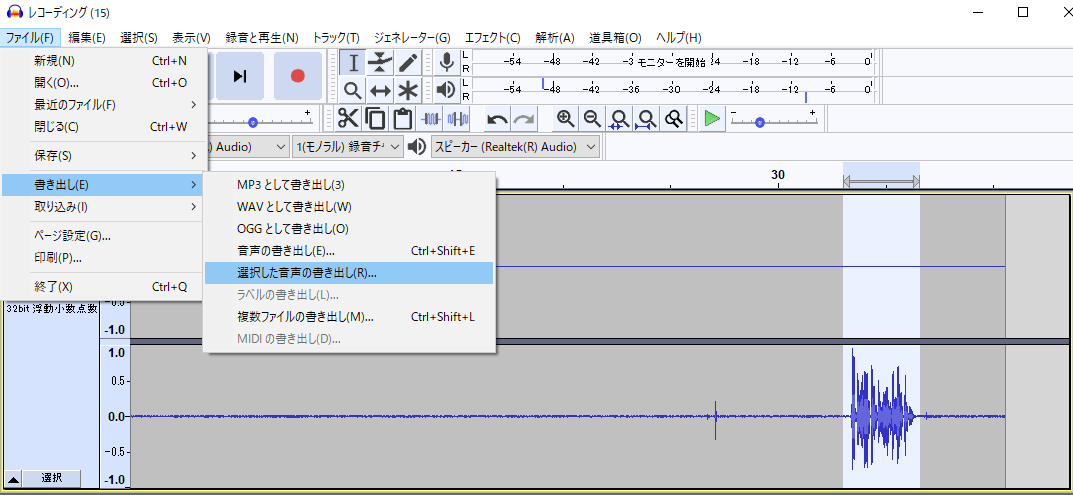The width and height of the screenshot is (1073, 495).
Task: Open the トラック(T) menu
Action: [336, 38]
